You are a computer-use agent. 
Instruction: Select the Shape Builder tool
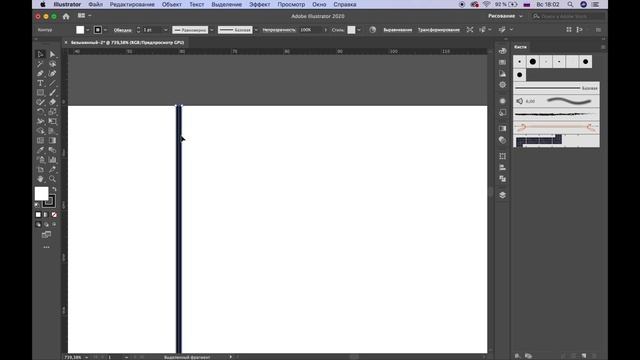click(40, 131)
